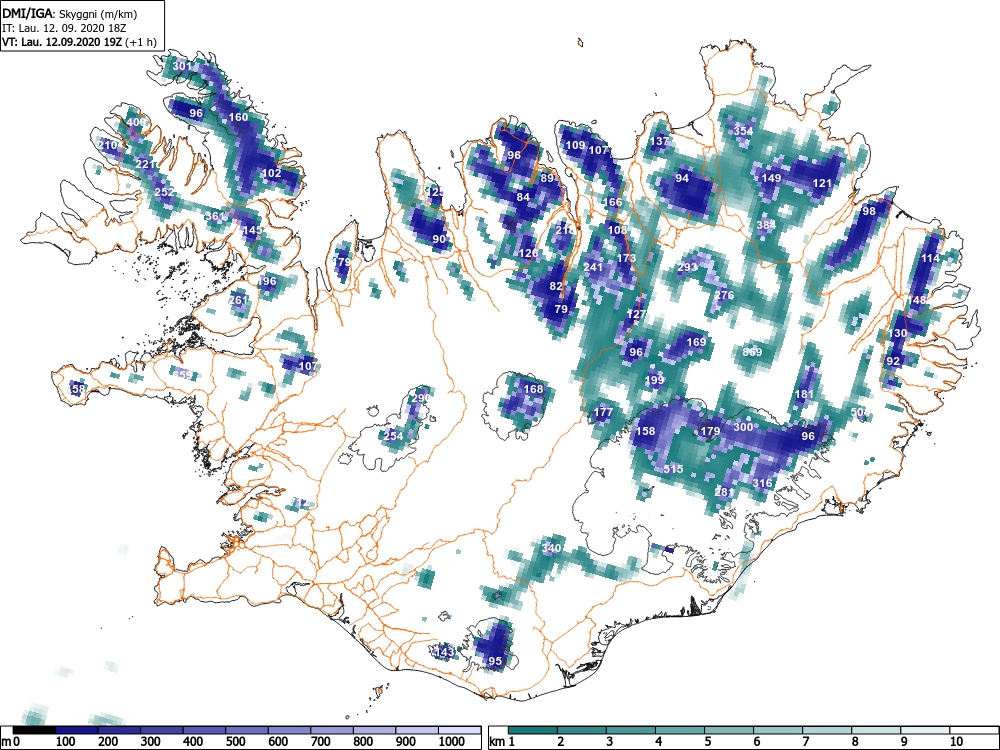Click the visibility value '252' on the map

164,192
